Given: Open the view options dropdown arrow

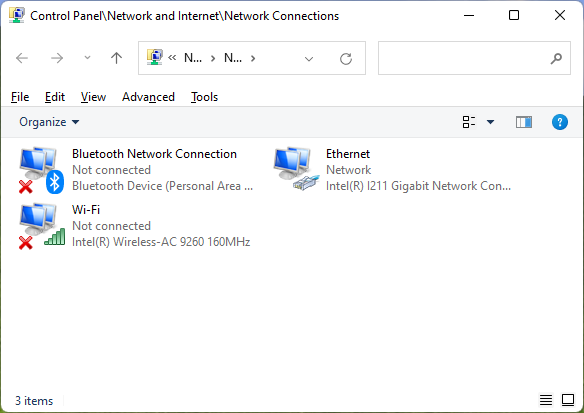Looking at the screenshot, I should click(491, 122).
